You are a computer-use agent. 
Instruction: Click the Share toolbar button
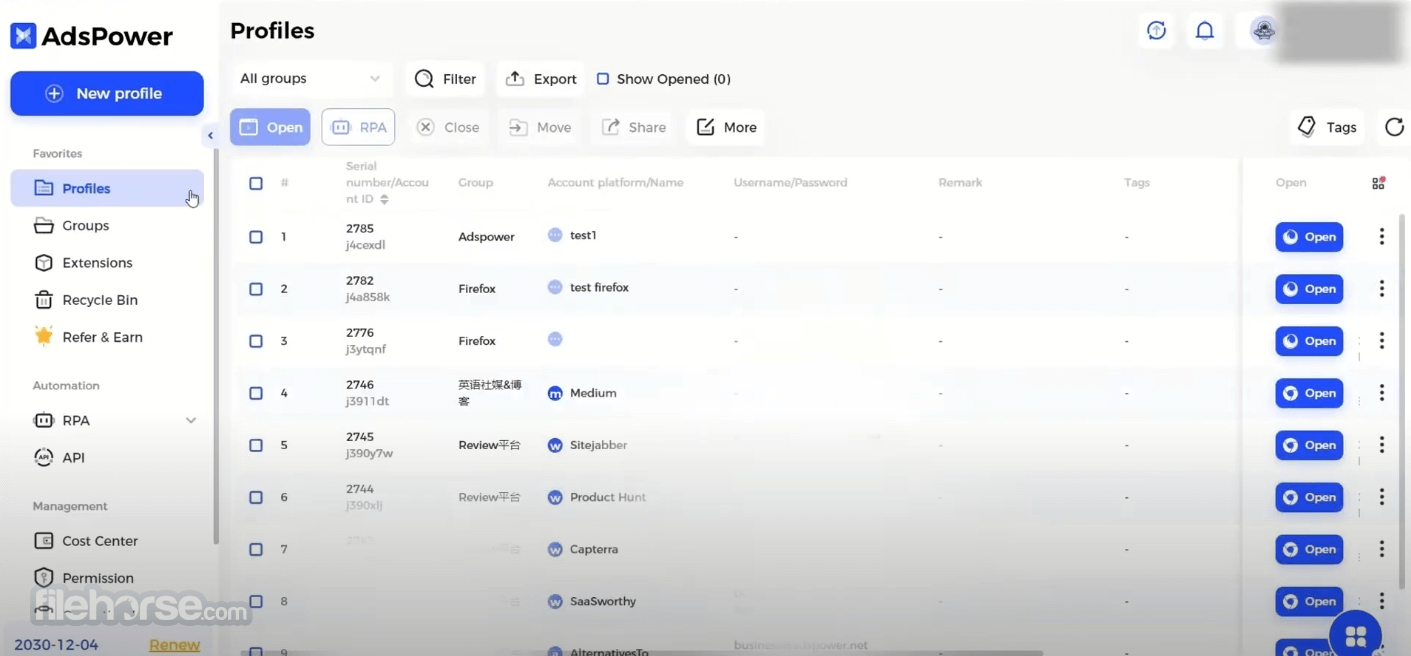pos(633,127)
